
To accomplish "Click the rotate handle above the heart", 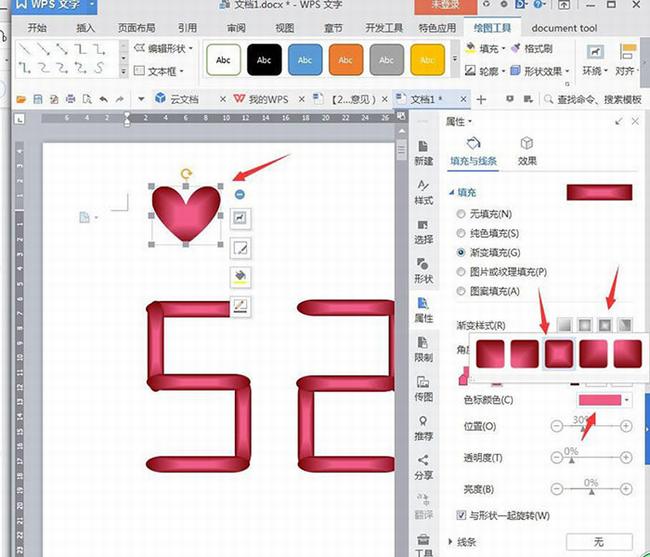I will point(187,173).
